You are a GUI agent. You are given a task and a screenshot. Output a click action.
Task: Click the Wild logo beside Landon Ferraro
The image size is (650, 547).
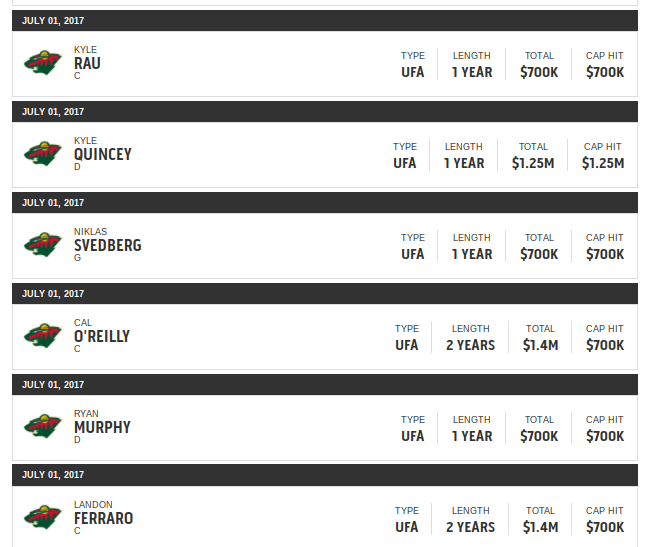43,517
